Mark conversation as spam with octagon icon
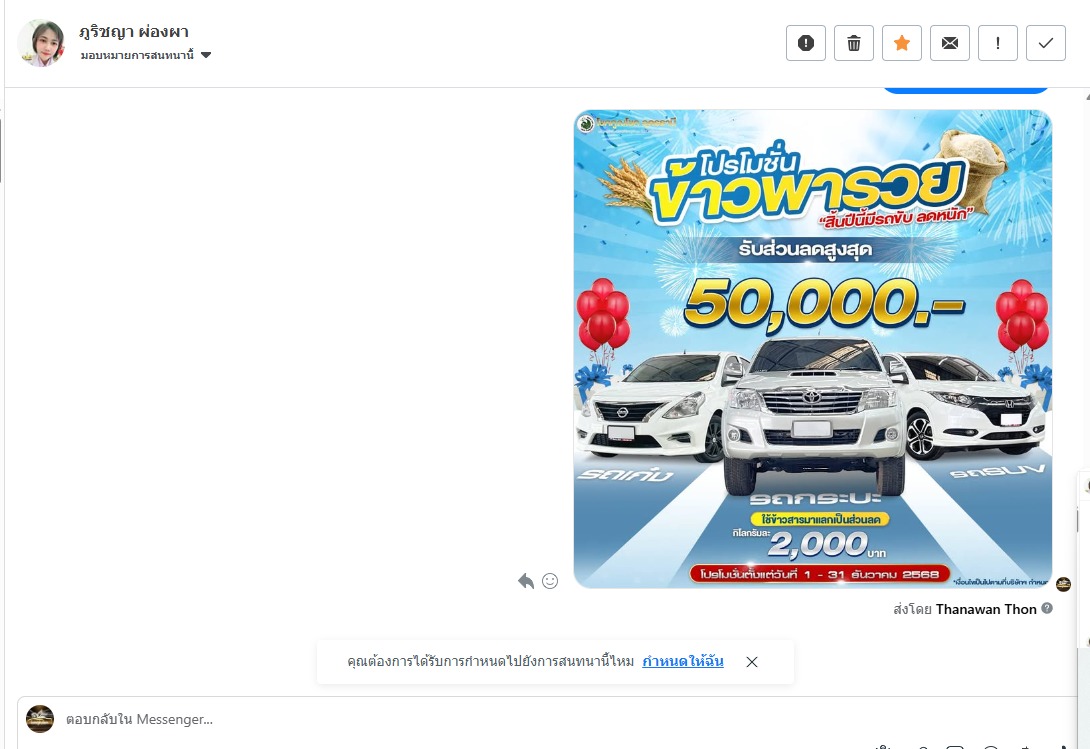This screenshot has width=1090, height=749. pyautogui.click(x=806, y=43)
